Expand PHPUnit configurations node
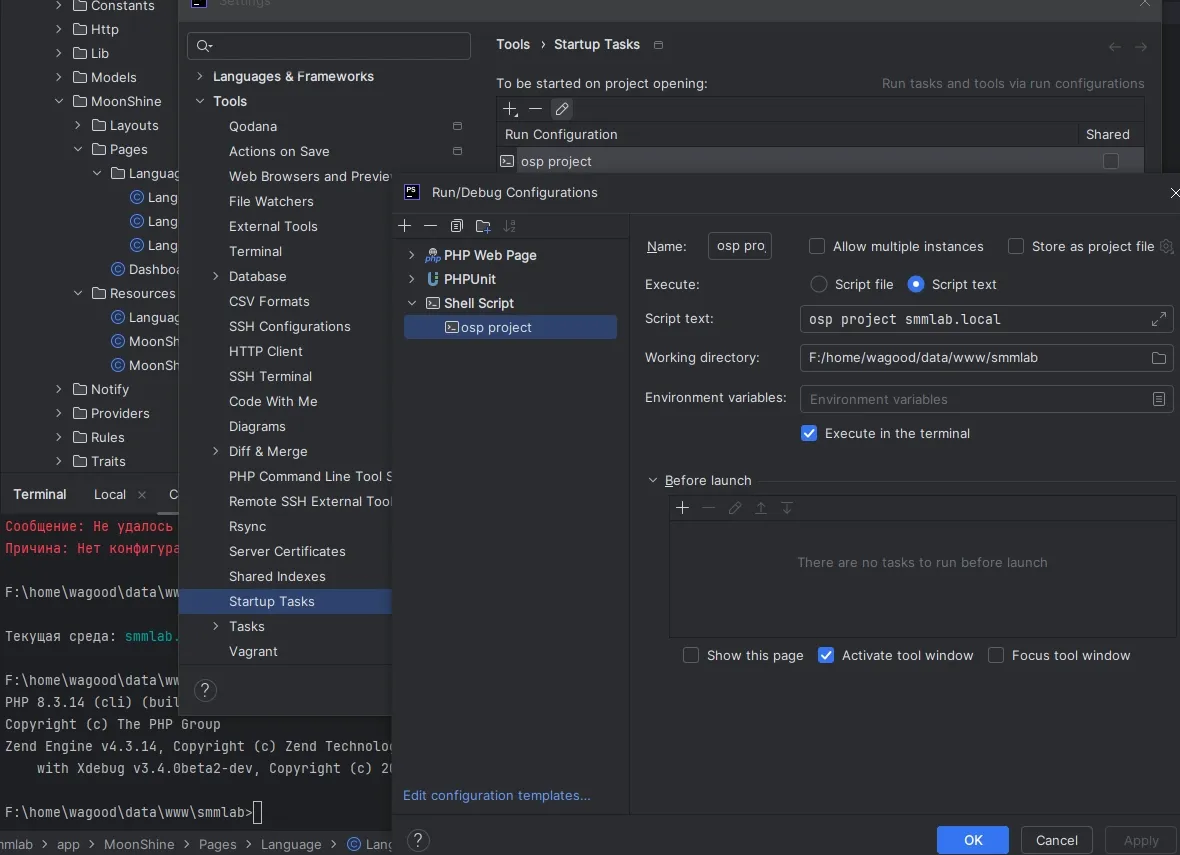Viewport: 1180px width, 855px height. coord(412,279)
